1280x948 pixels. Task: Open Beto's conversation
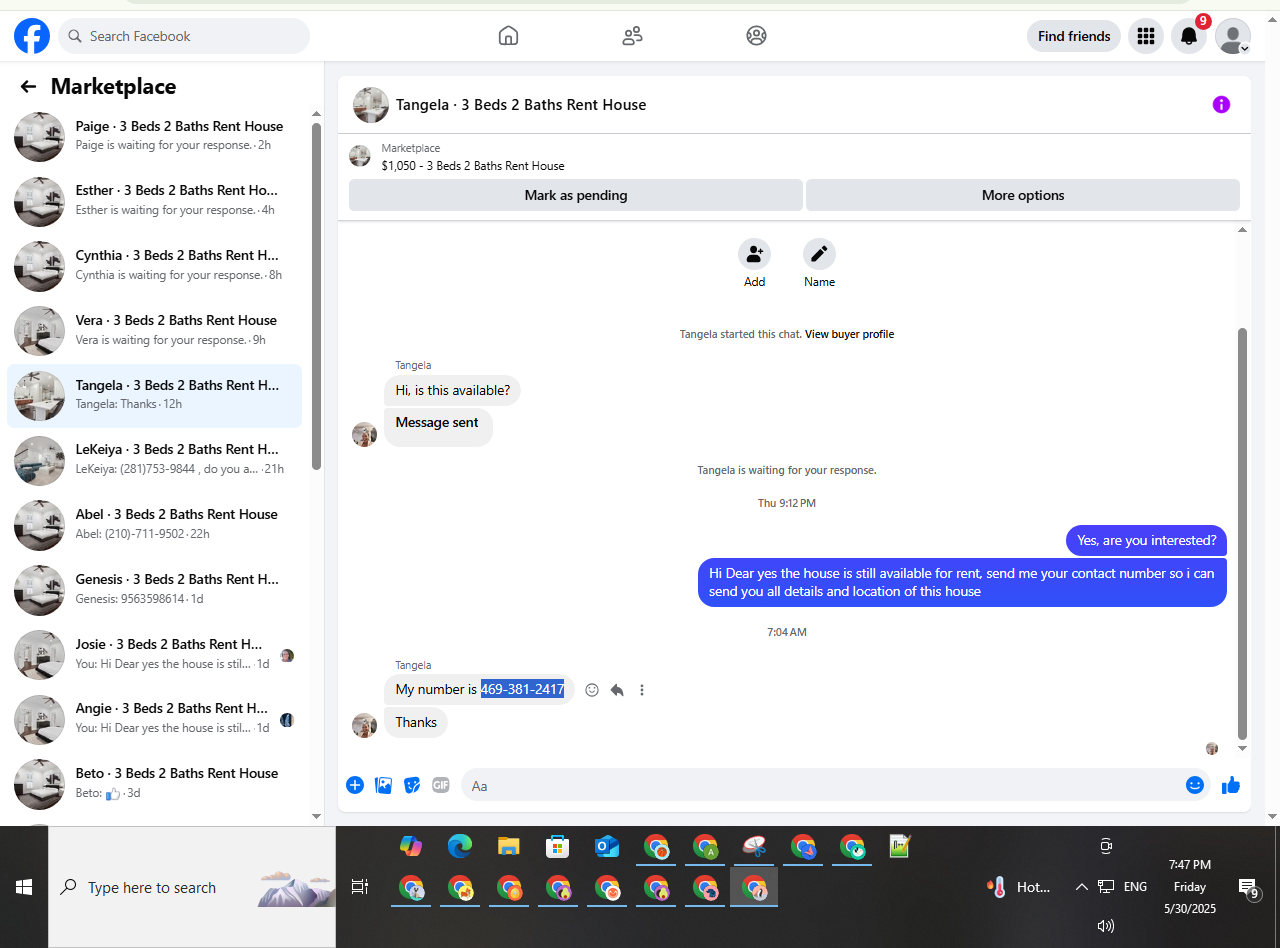pos(155,784)
